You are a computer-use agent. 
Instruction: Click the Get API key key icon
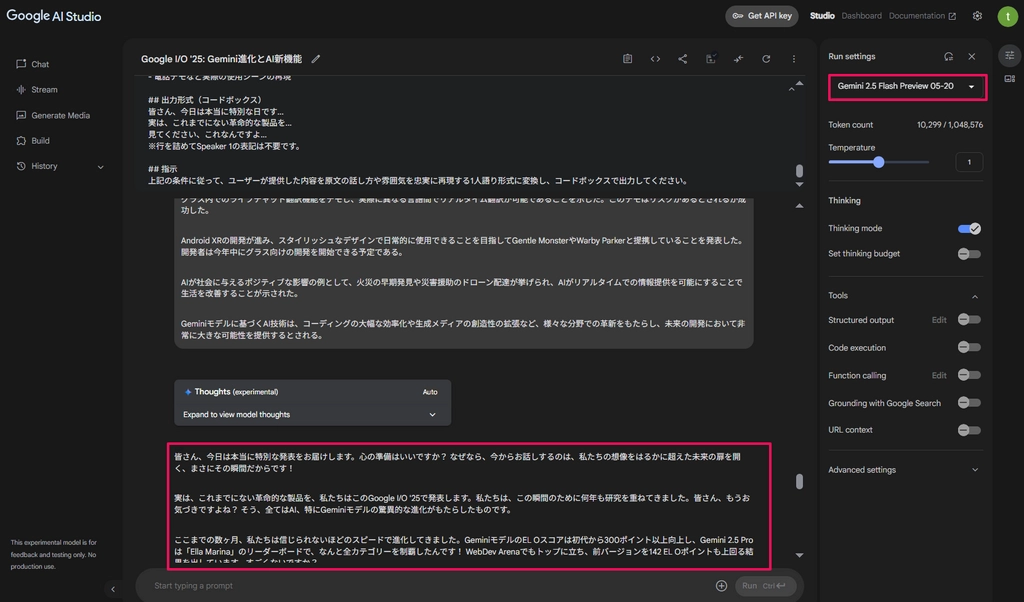737,16
